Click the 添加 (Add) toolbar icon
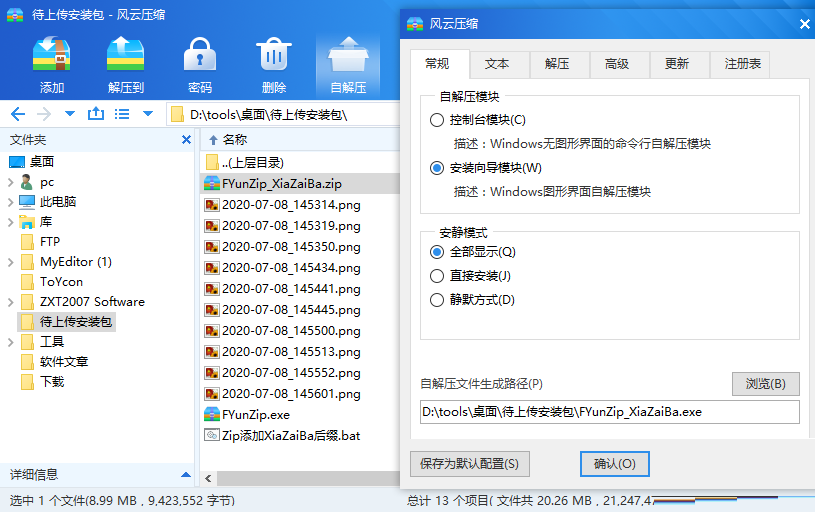This screenshot has width=815, height=512. click(51, 54)
